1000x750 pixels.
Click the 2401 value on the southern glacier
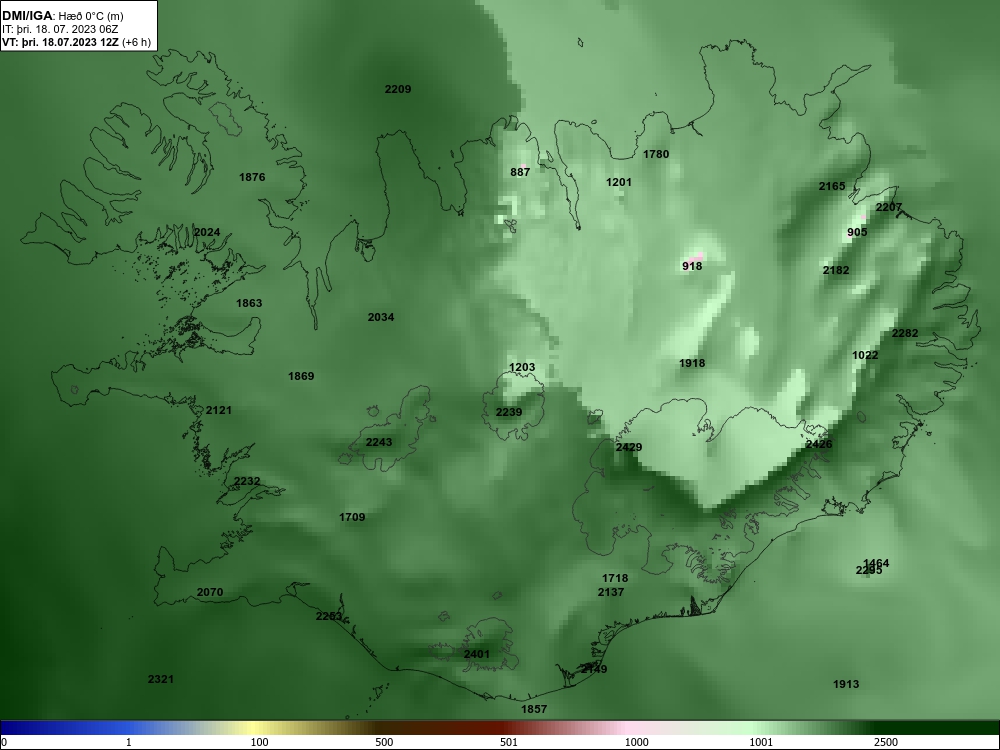click(x=477, y=654)
